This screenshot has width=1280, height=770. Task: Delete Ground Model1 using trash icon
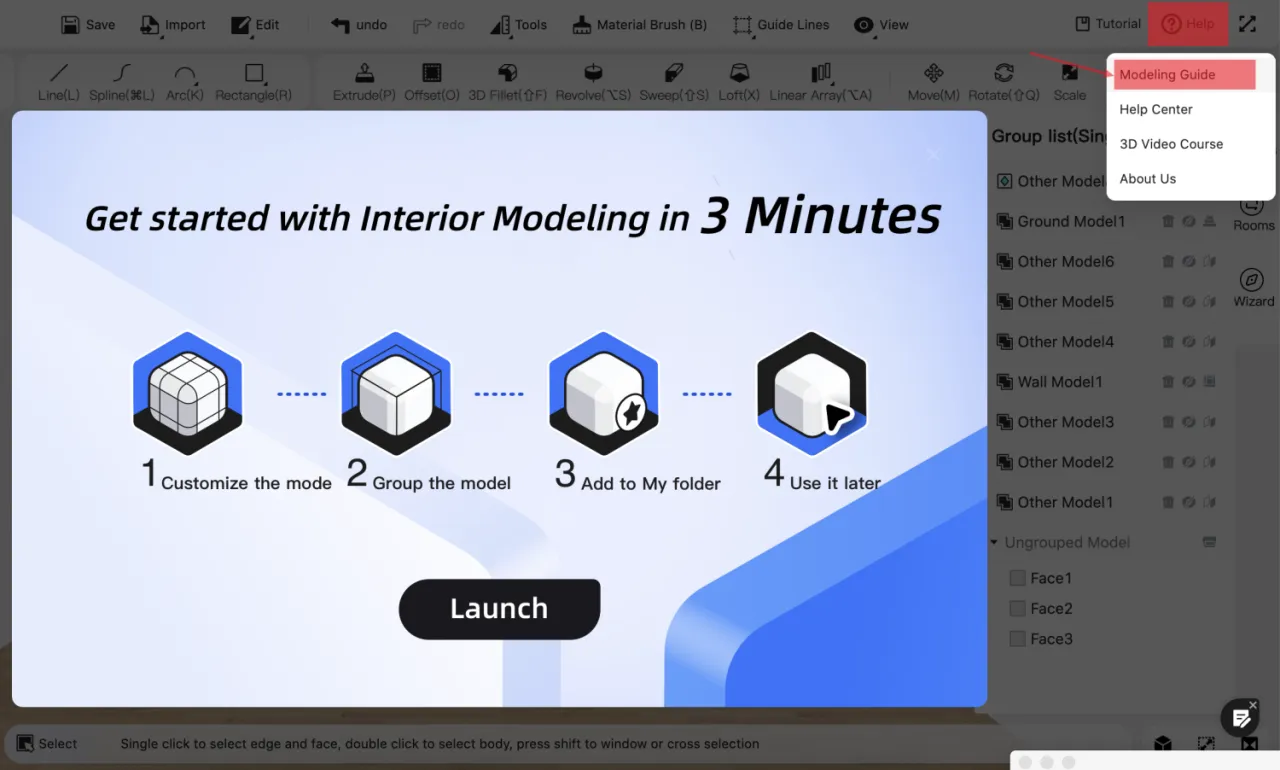(1168, 221)
